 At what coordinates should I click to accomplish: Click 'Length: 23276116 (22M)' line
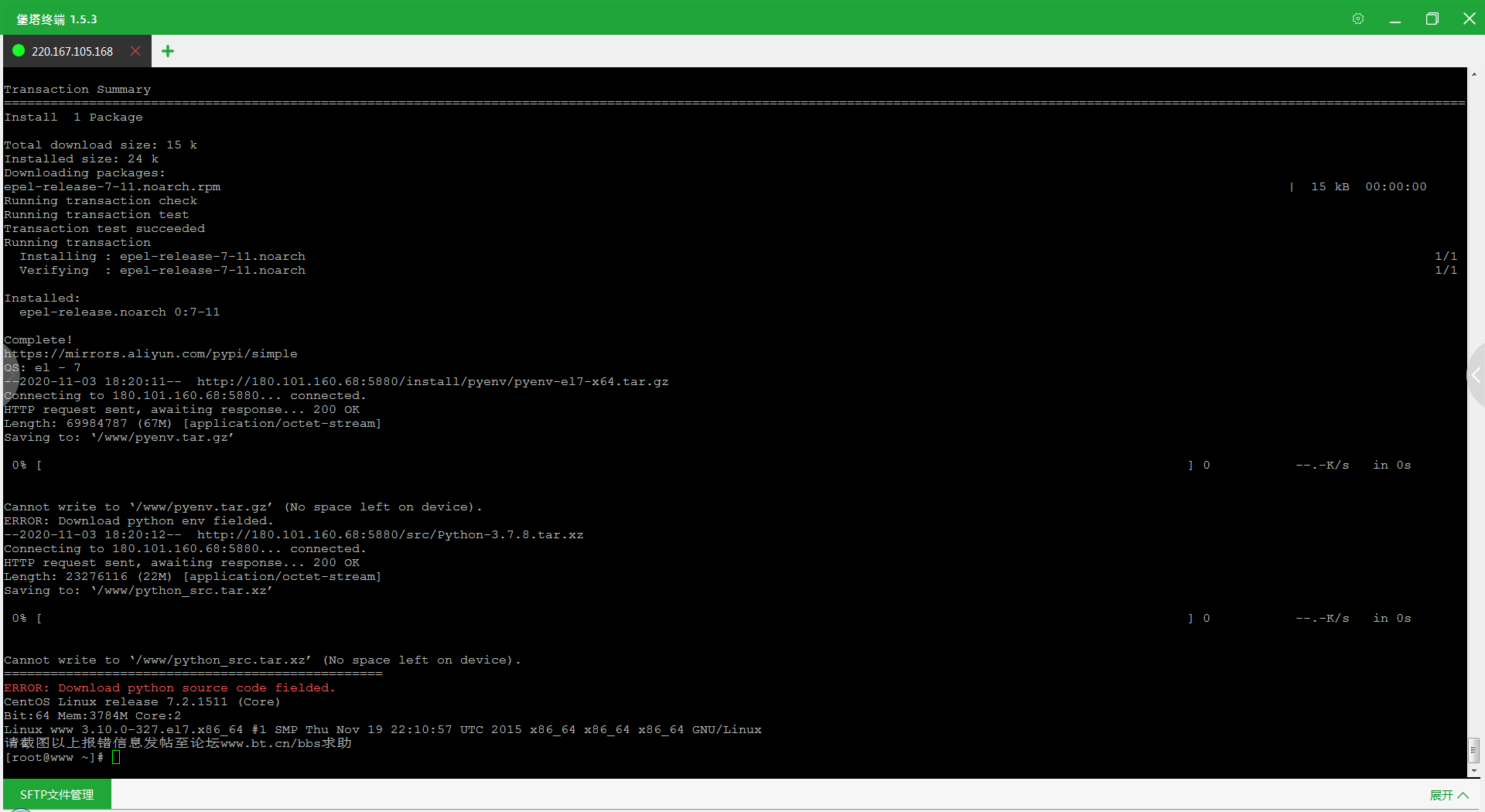(x=193, y=576)
